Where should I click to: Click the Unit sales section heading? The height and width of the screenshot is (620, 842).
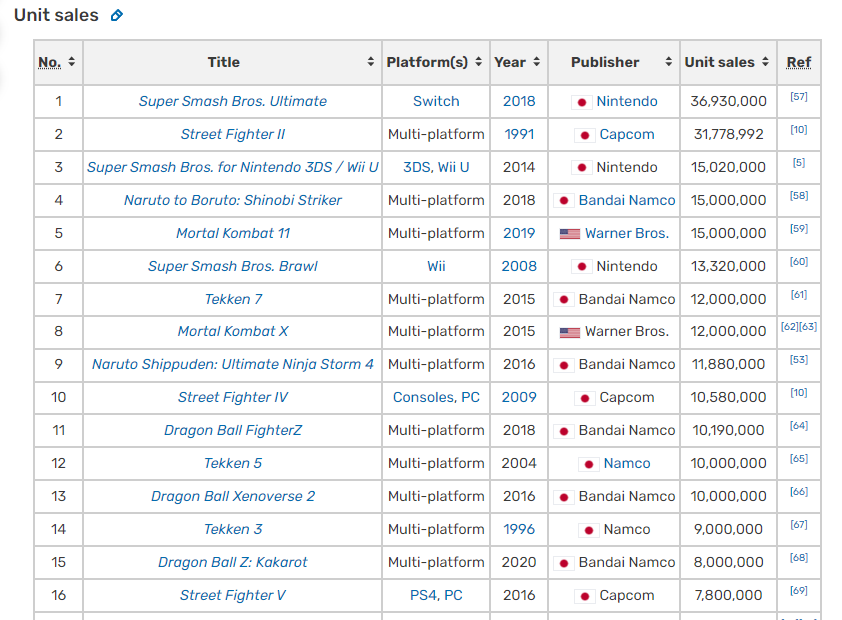coord(56,15)
